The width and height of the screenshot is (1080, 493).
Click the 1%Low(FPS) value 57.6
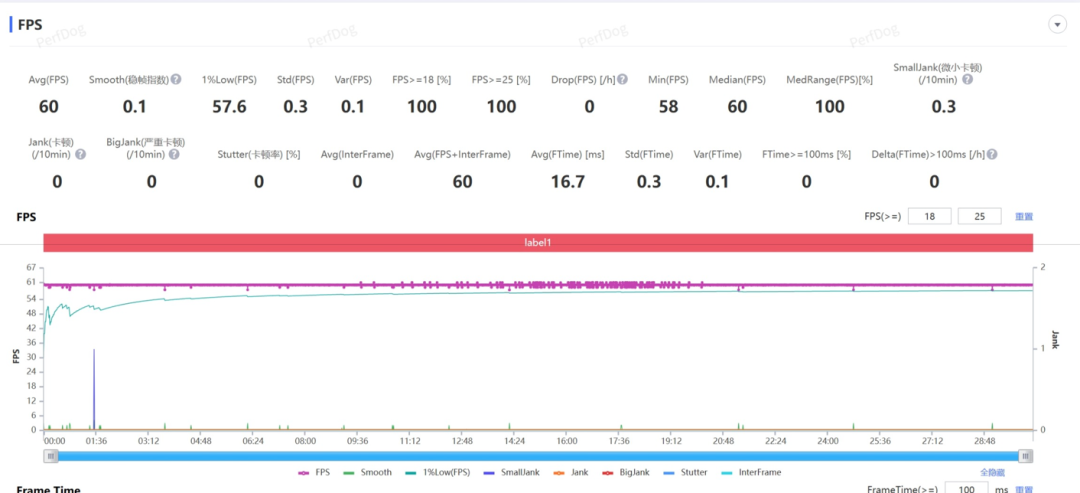[x=229, y=107]
